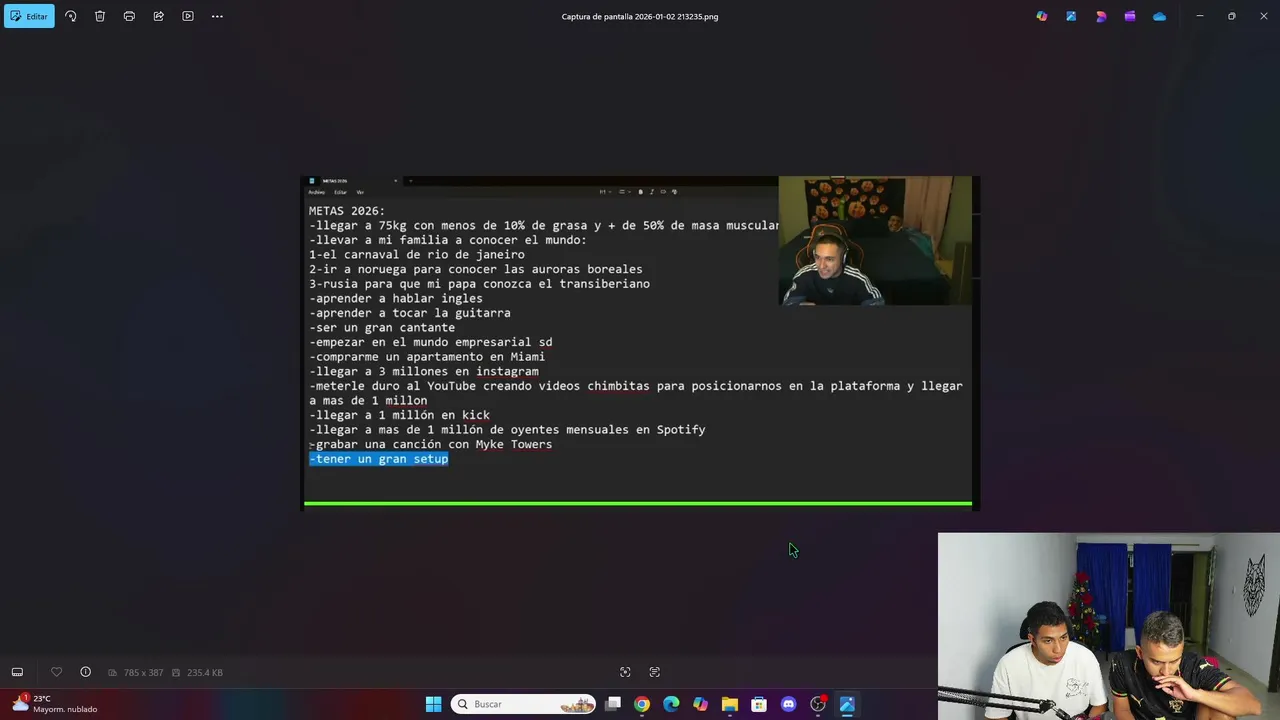Viewport: 1280px width, 720px height.
Task: Click the '1-el carnaval de rio de janeiro' line
Action: click(416, 255)
